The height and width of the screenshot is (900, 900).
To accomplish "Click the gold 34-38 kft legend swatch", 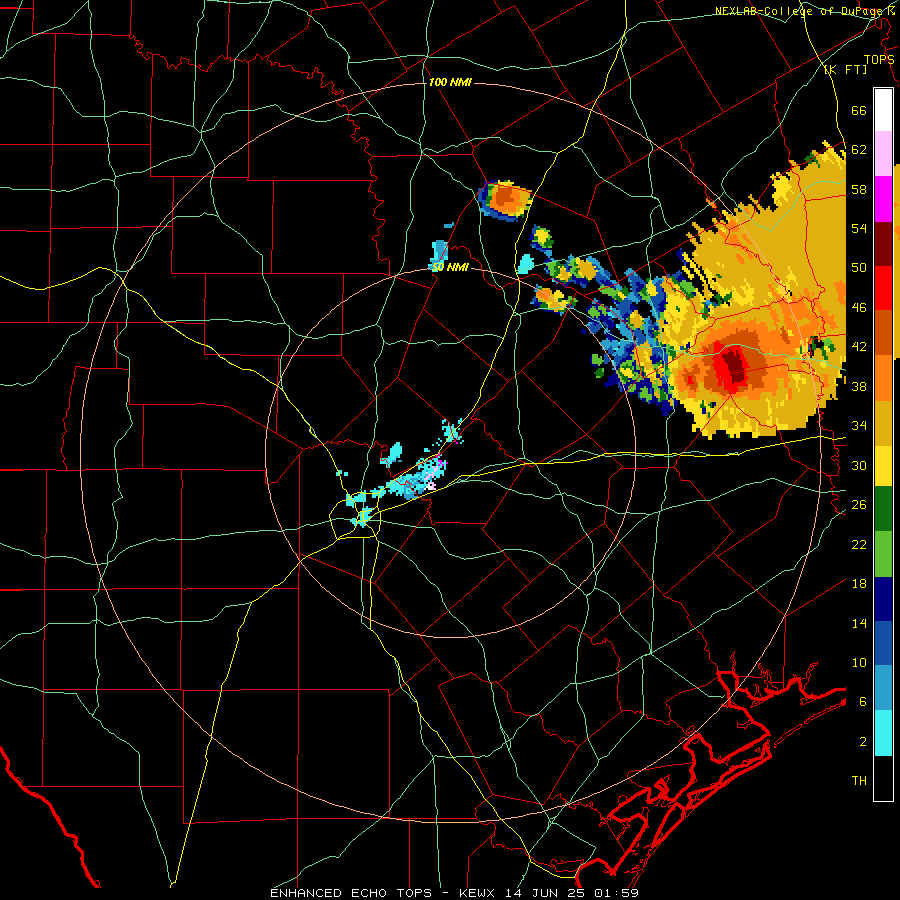I will point(883,423).
